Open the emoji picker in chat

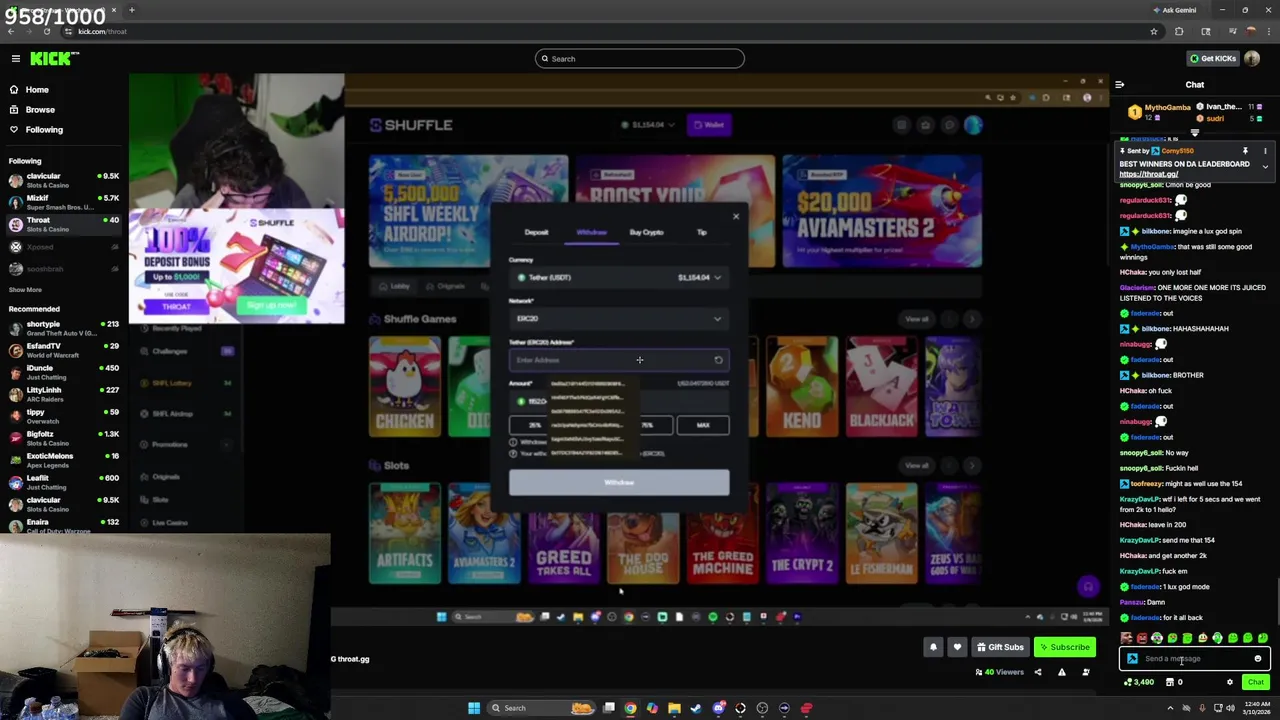(x=1258, y=659)
